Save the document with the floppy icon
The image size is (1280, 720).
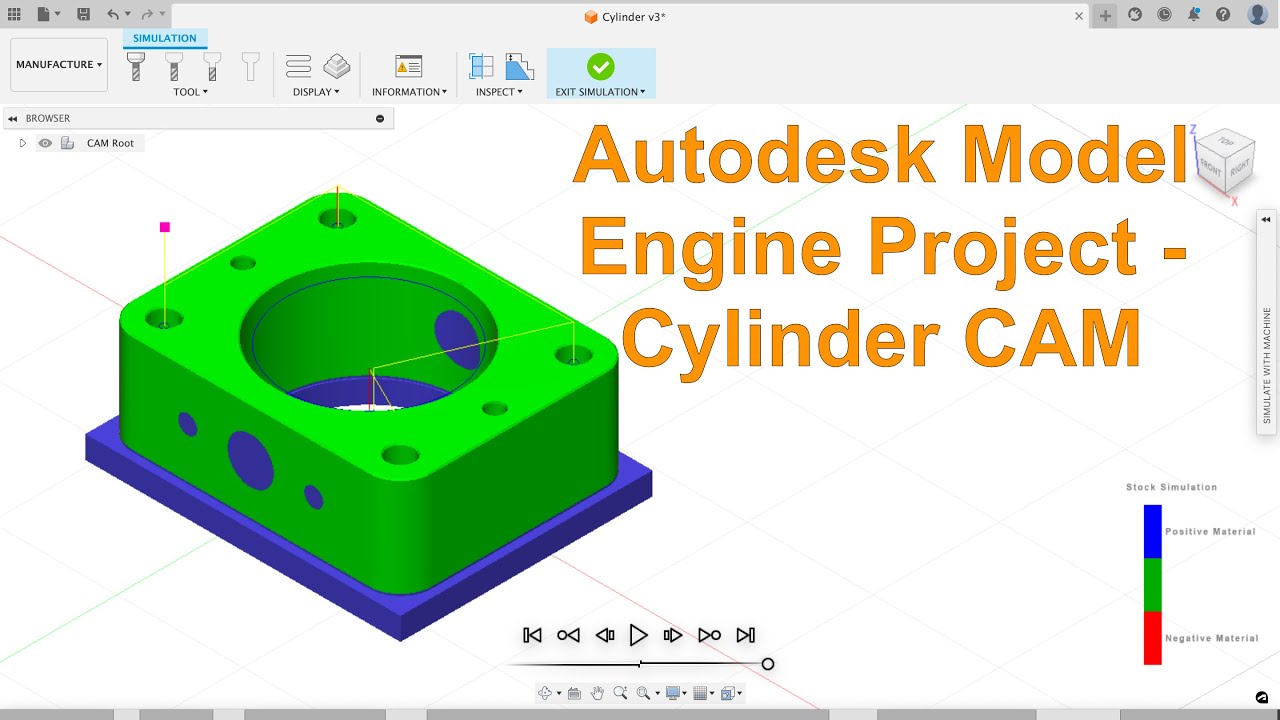(83, 14)
